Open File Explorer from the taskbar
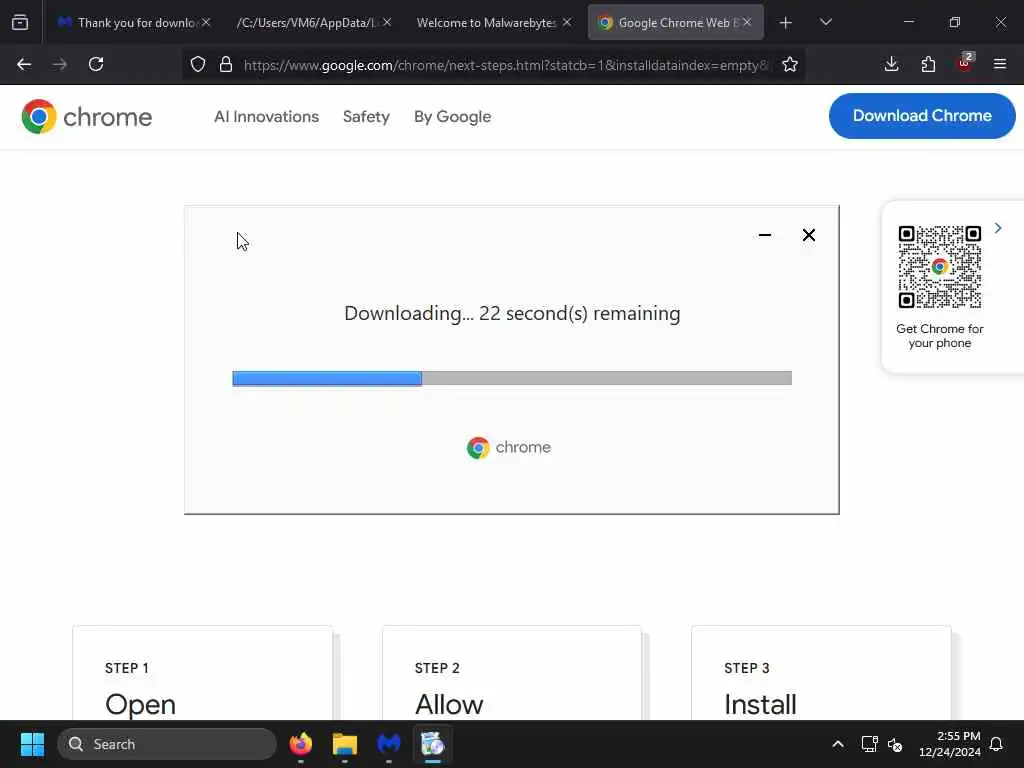The image size is (1024, 768). (345, 744)
